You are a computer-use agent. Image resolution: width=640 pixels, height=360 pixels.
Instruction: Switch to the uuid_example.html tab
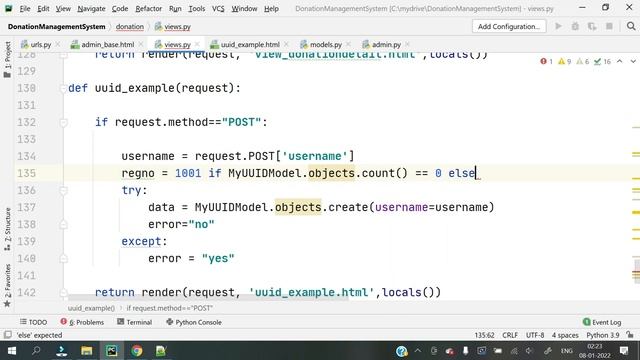[250, 44]
